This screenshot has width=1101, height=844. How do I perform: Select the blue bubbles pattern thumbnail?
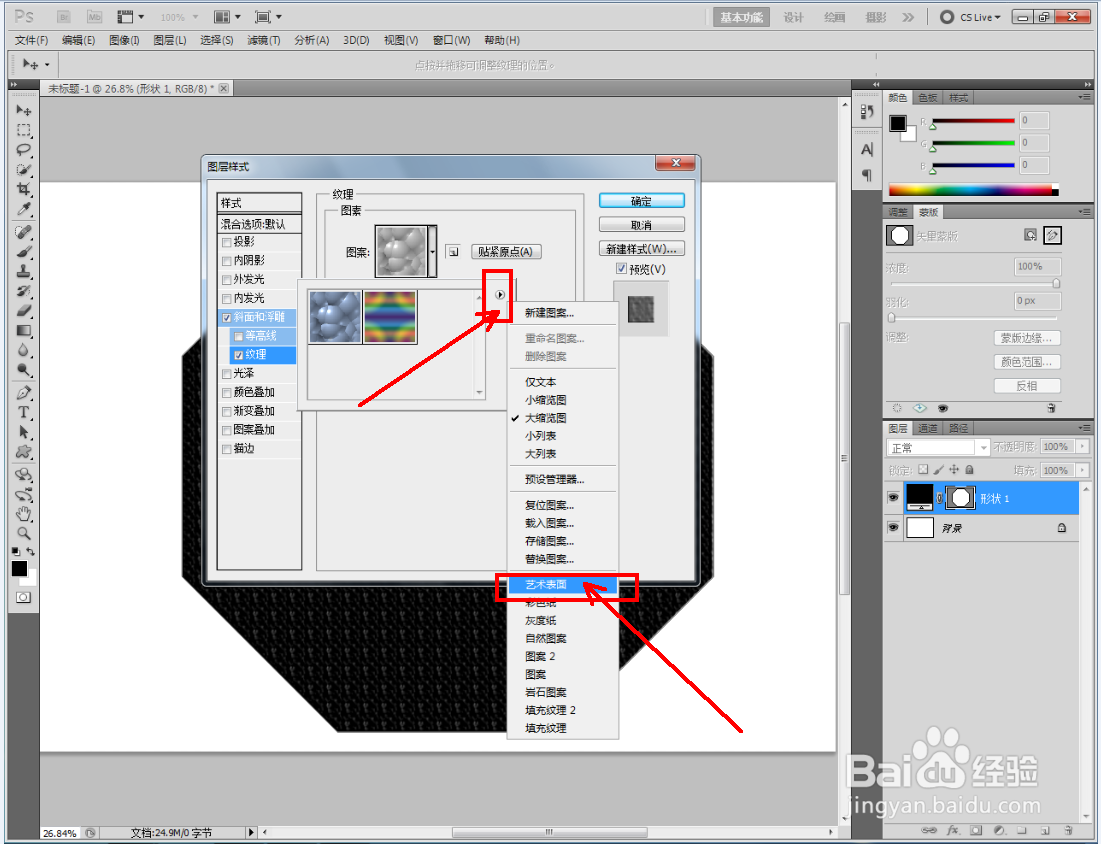(x=335, y=317)
